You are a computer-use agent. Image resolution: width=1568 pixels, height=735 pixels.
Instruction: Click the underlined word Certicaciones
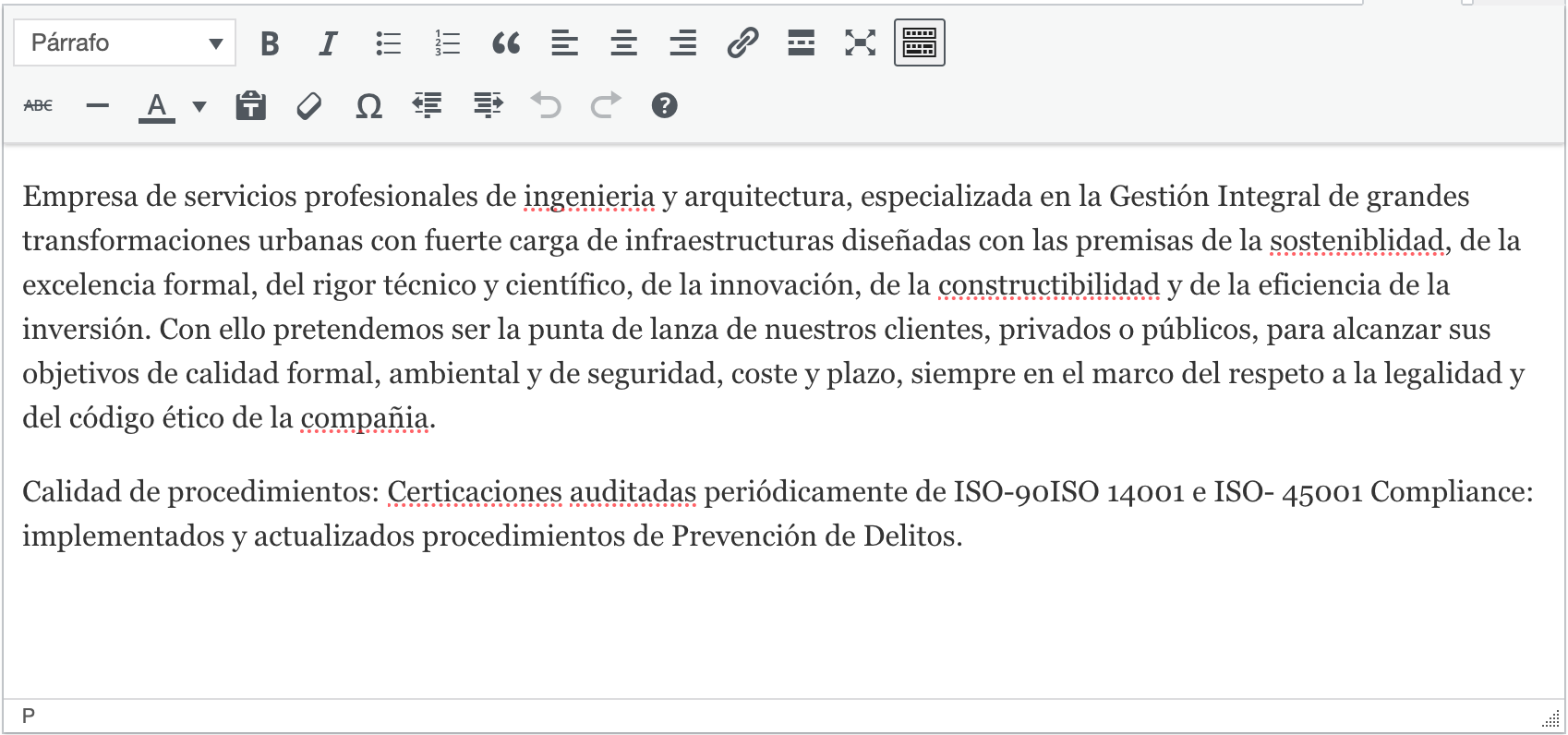[x=475, y=492]
